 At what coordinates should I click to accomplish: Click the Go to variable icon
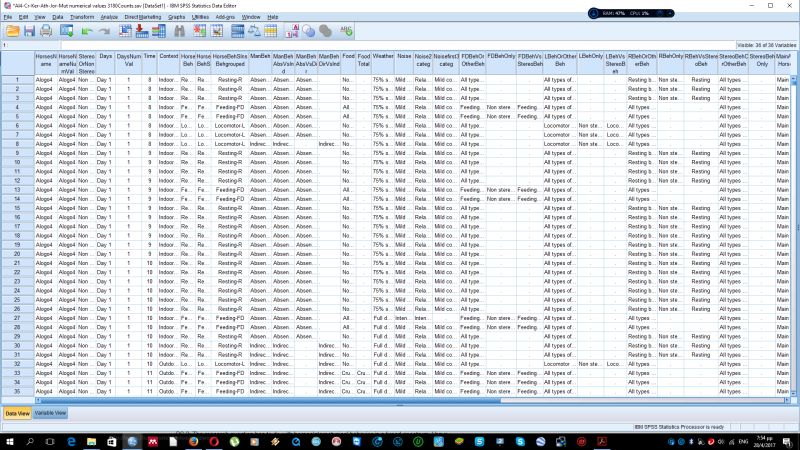coord(142,31)
